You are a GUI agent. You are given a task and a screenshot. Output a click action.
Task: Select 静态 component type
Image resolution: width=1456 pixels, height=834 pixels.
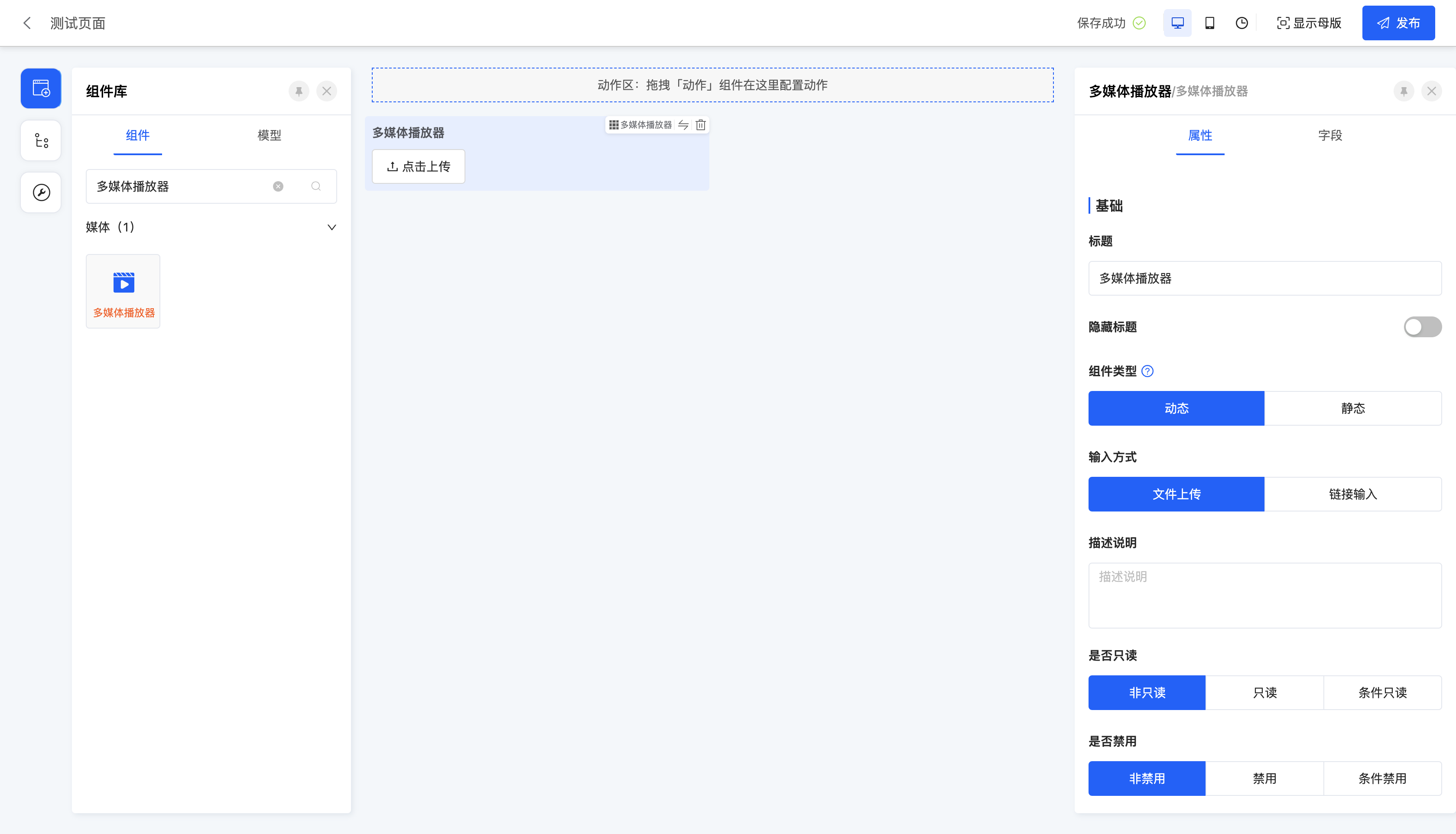[1352, 408]
